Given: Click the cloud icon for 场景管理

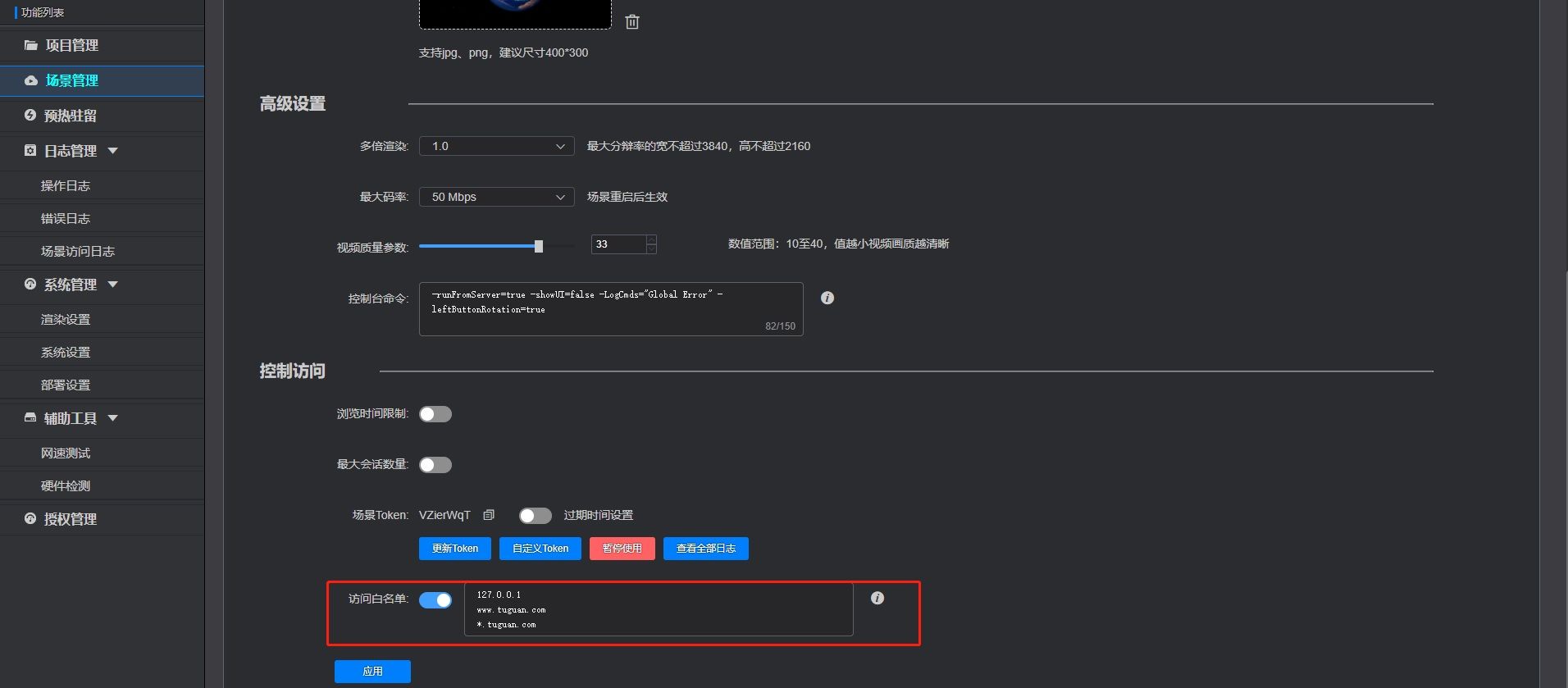Looking at the screenshot, I should (x=31, y=80).
